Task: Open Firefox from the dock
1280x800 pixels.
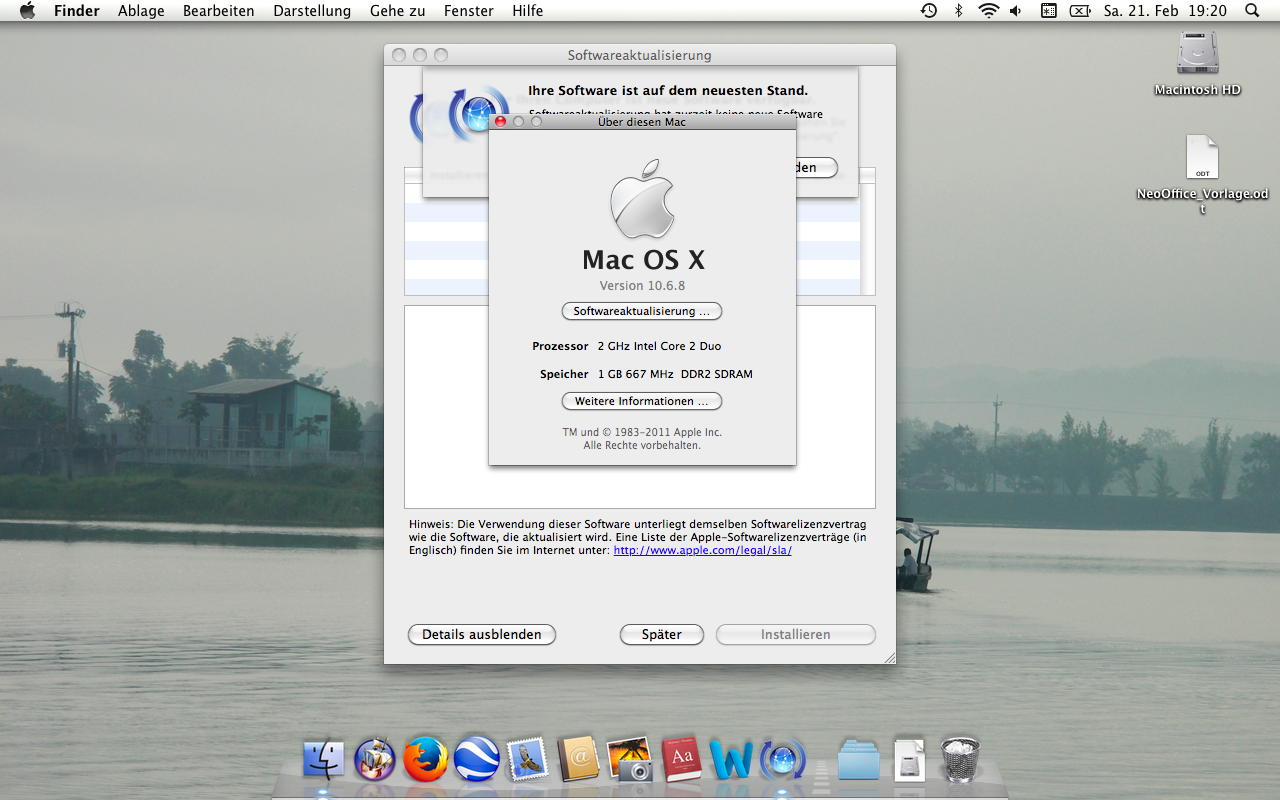Action: (x=426, y=760)
